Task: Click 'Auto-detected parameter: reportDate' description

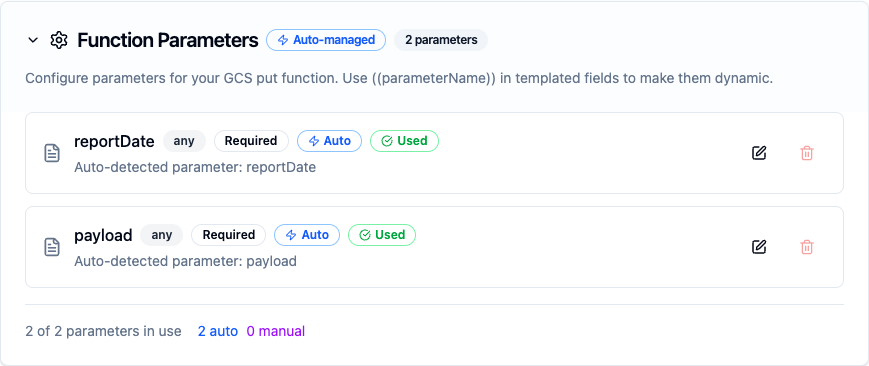Action: click(x=195, y=167)
